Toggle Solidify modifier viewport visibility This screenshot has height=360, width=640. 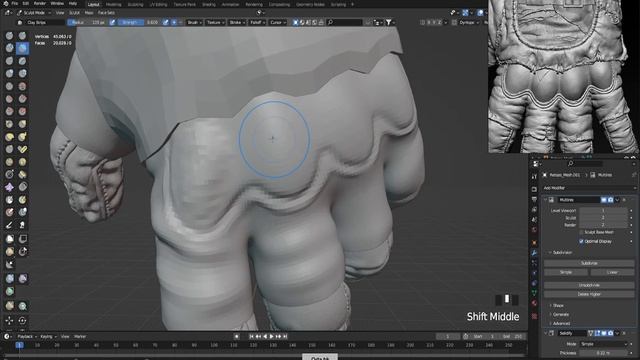[604, 333]
